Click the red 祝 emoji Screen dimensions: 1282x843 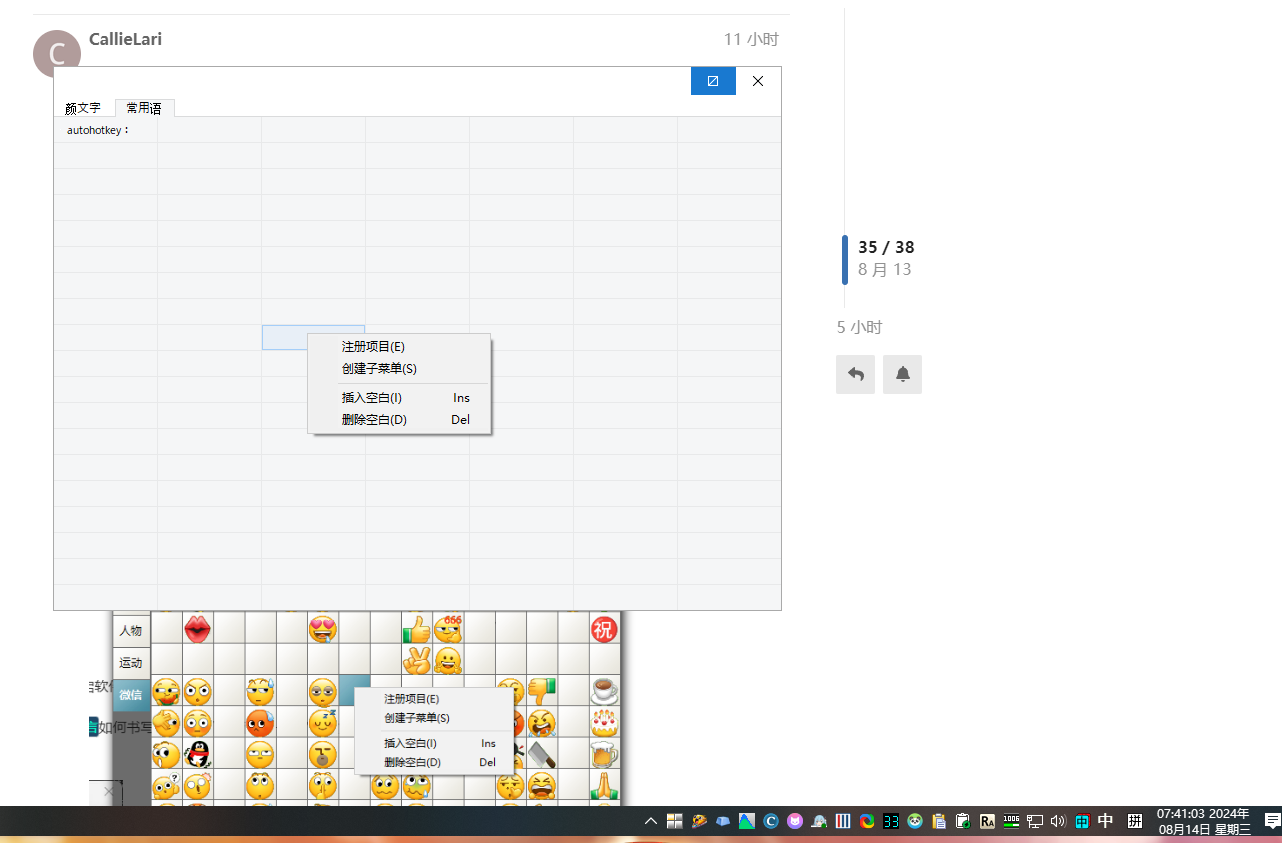(x=604, y=629)
